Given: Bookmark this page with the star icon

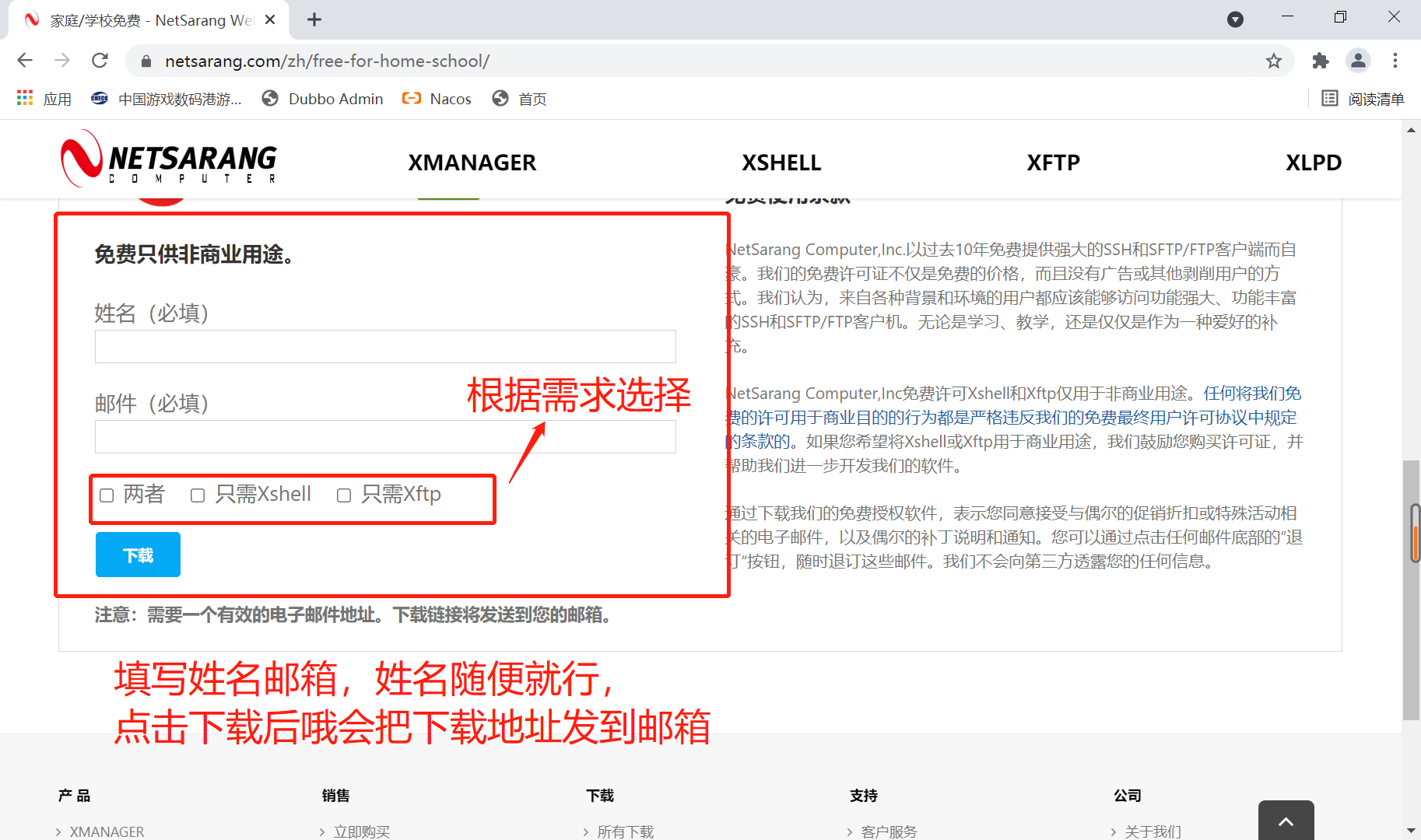Looking at the screenshot, I should (1274, 61).
